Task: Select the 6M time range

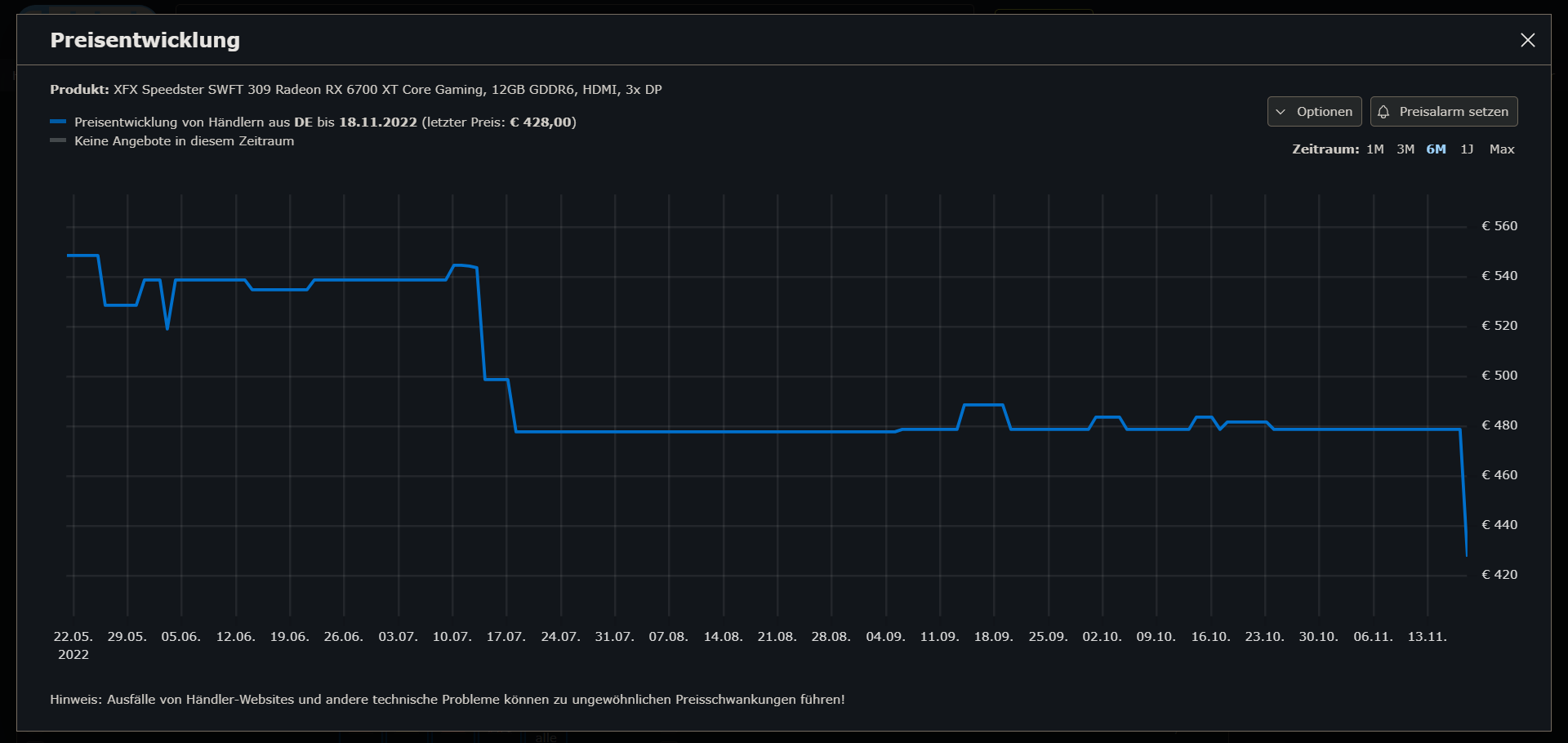Action: point(1437,149)
